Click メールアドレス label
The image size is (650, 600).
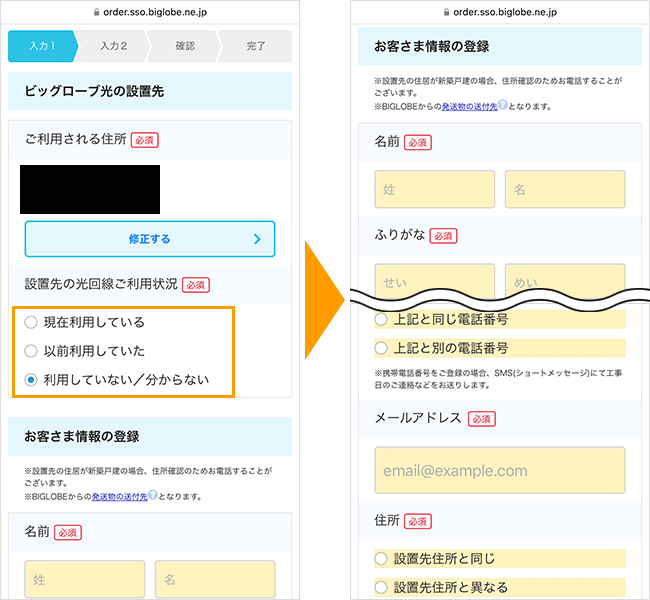pyautogui.click(x=418, y=418)
